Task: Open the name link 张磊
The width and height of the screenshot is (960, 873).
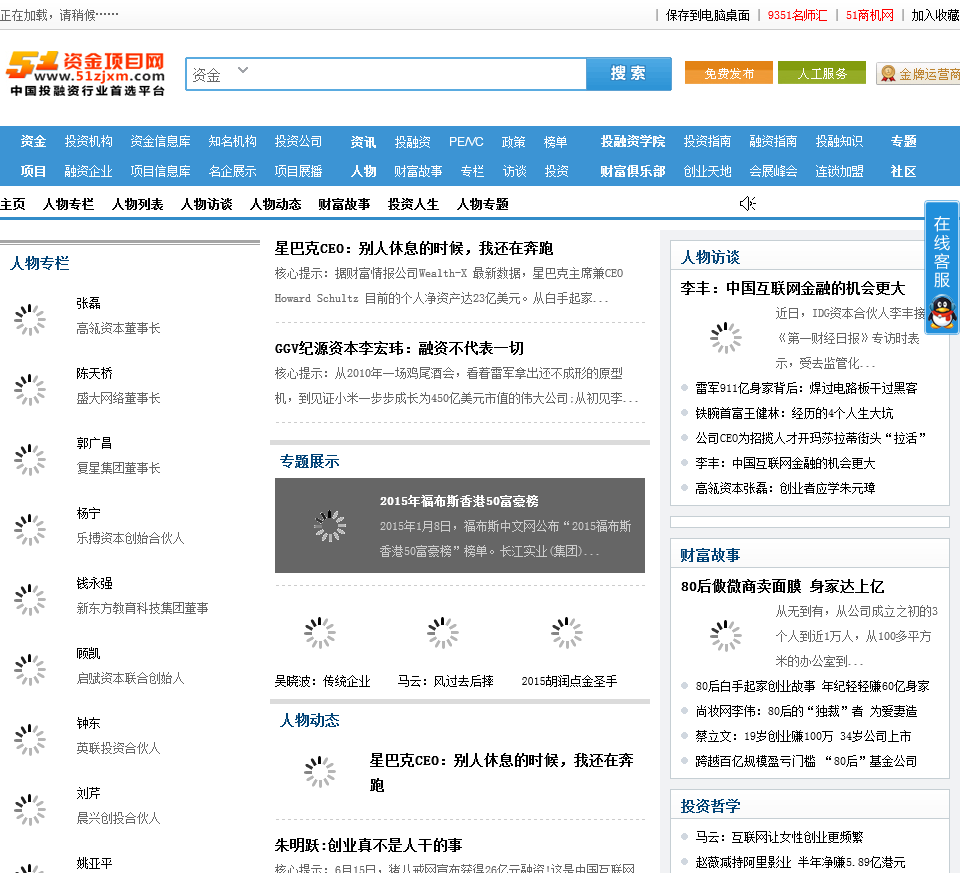Action: (x=88, y=303)
